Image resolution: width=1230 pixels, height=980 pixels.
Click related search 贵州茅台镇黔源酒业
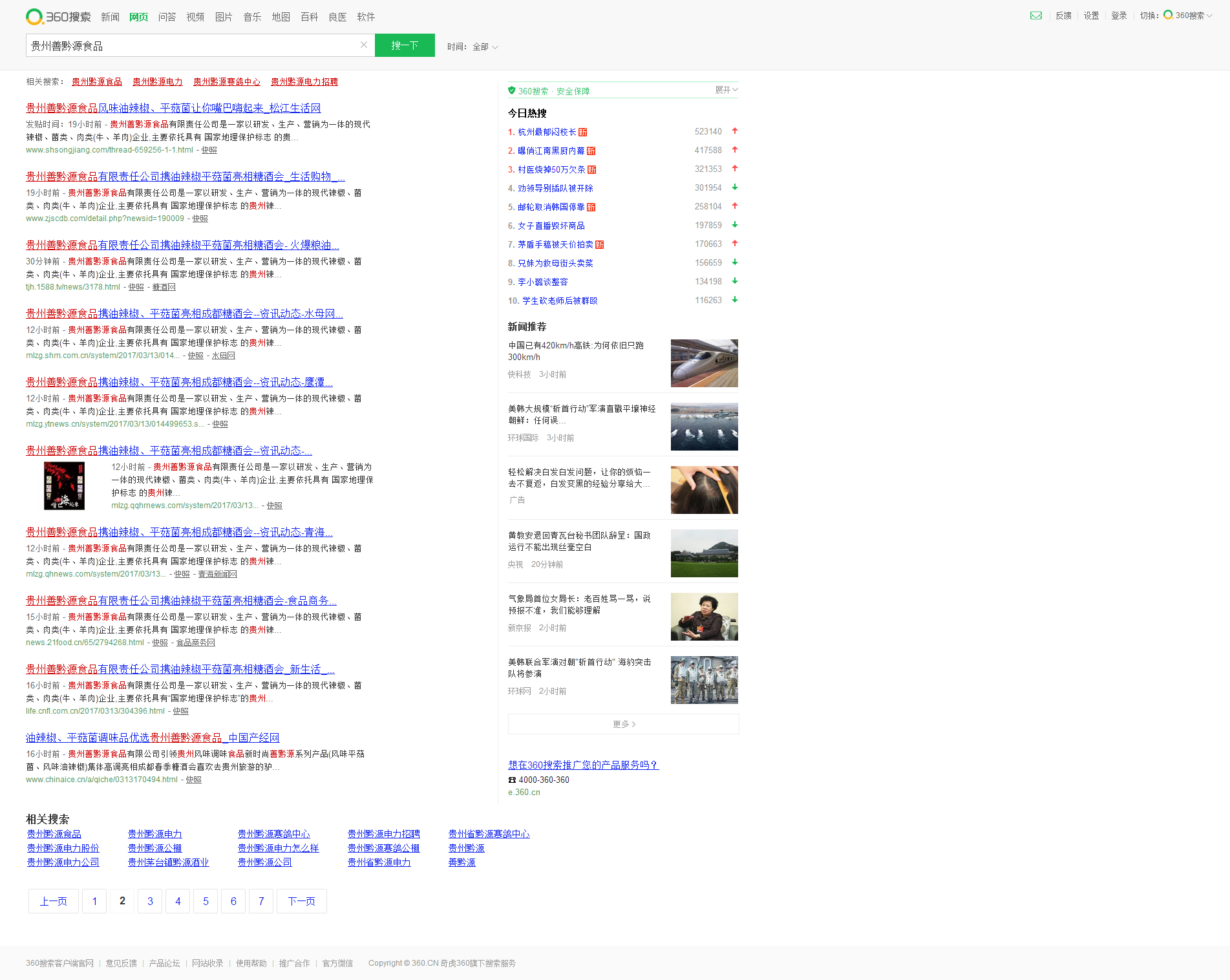[168, 862]
